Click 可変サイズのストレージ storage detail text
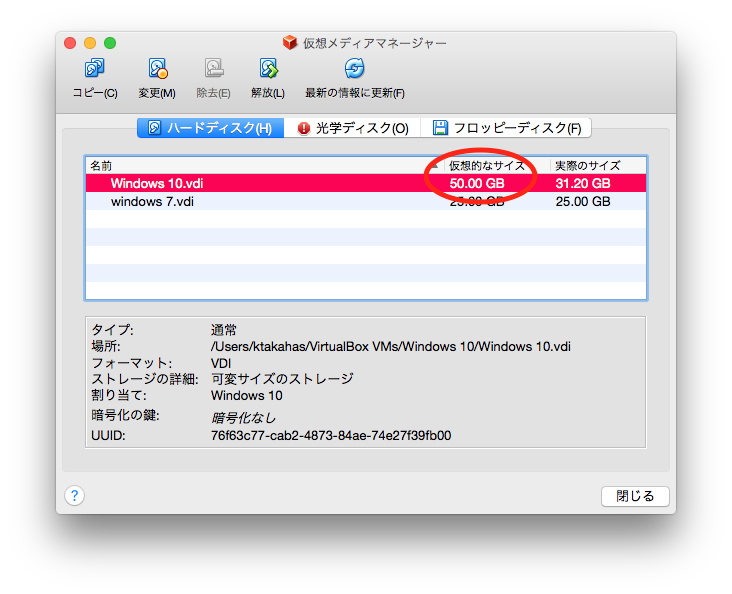The width and height of the screenshot is (732, 594). coord(282,379)
